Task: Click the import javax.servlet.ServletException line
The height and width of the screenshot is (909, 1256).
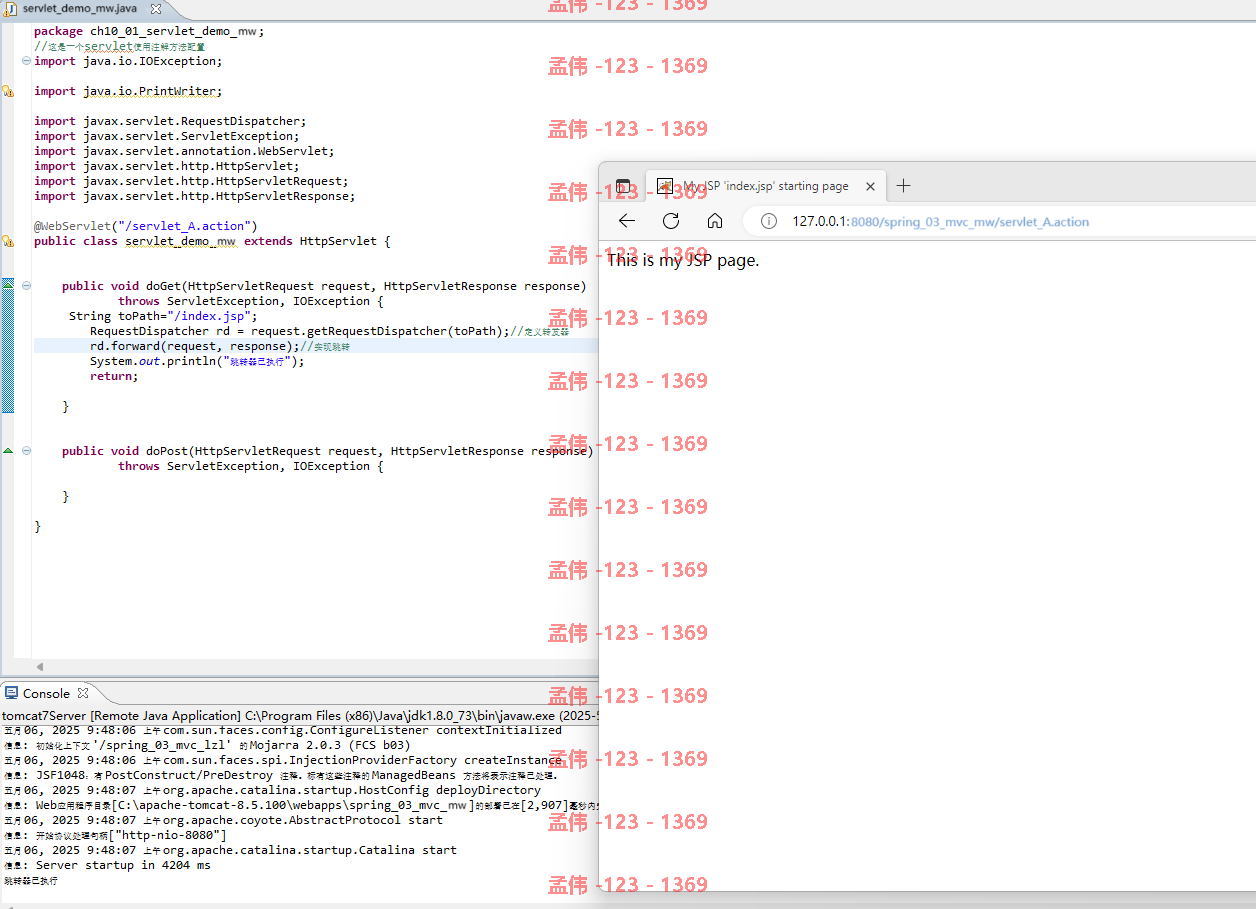Action: [167, 136]
